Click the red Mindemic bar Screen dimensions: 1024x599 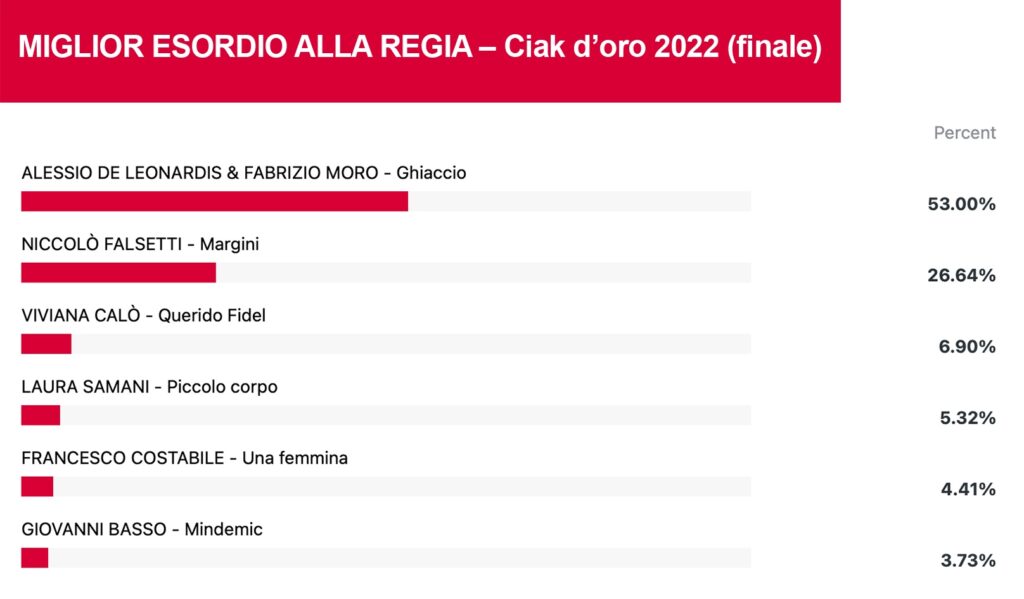(35, 557)
